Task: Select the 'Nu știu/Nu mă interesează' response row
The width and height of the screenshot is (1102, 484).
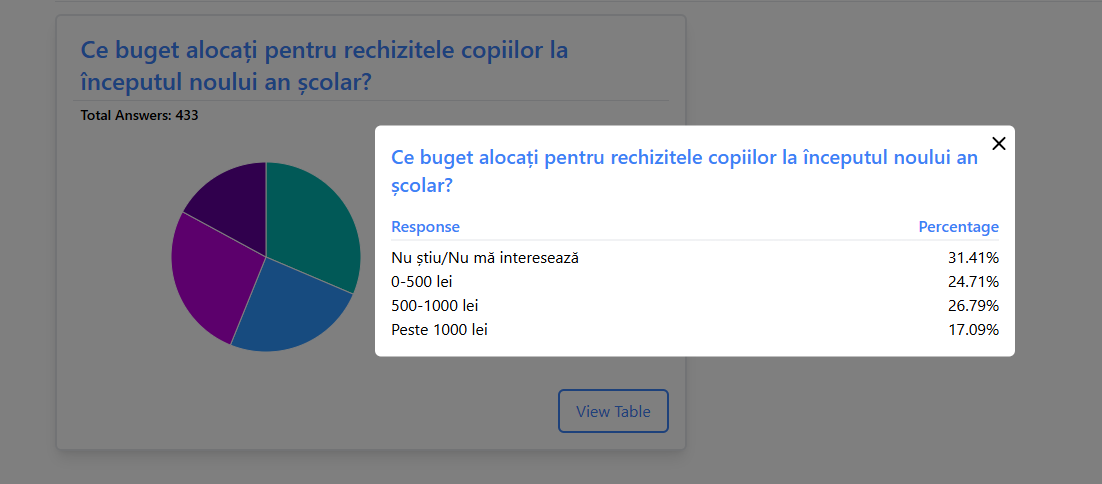Action: tap(485, 258)
